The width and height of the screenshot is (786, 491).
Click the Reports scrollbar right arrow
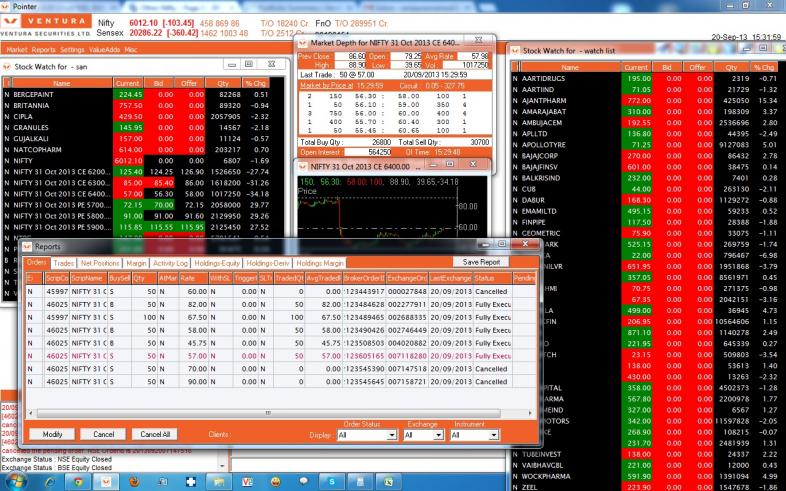(x=530, y=413)
